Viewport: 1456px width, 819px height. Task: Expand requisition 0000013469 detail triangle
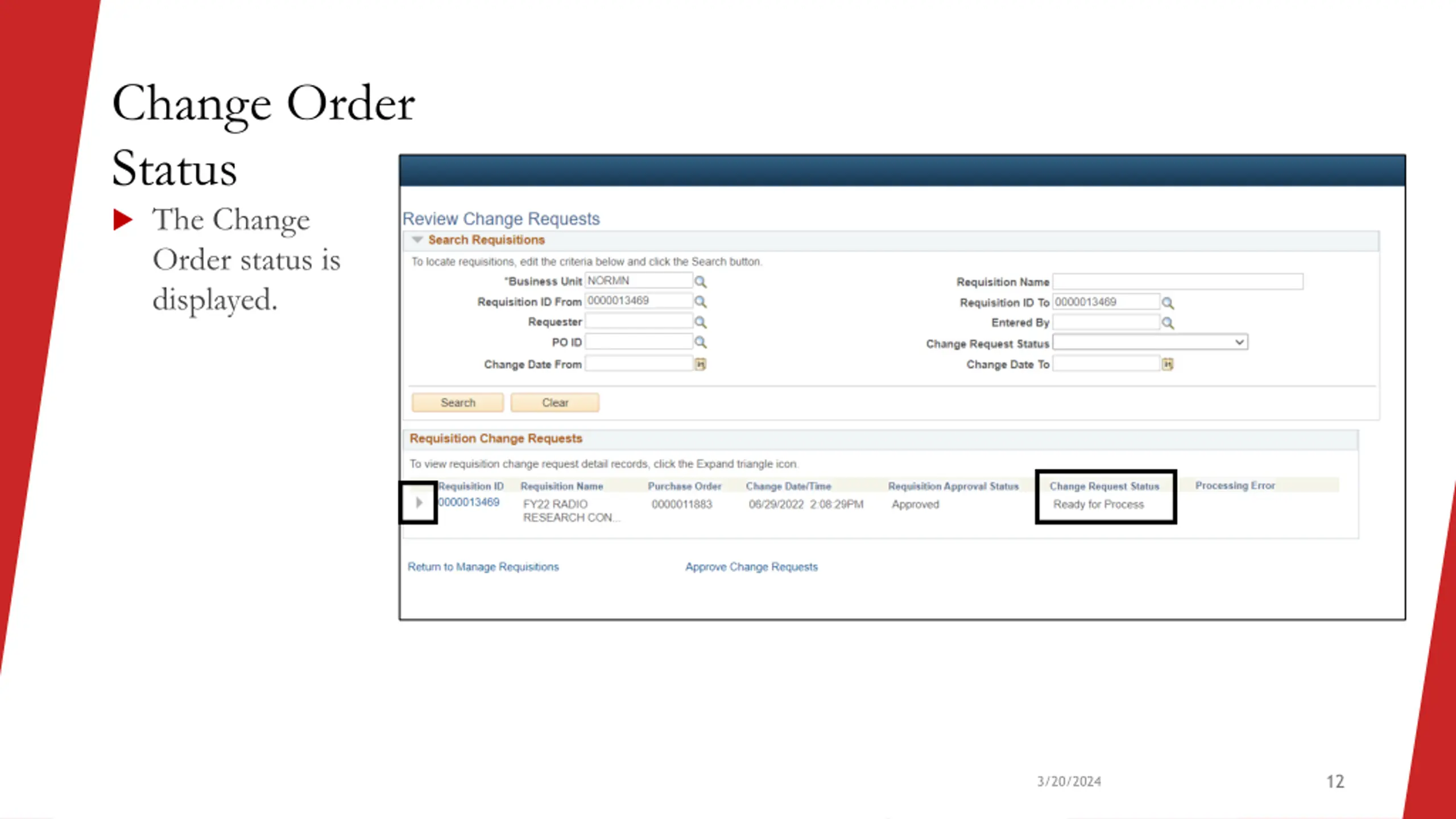point(419,502)
